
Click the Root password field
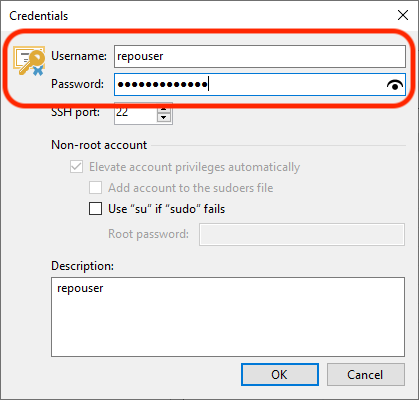point(302,234)
